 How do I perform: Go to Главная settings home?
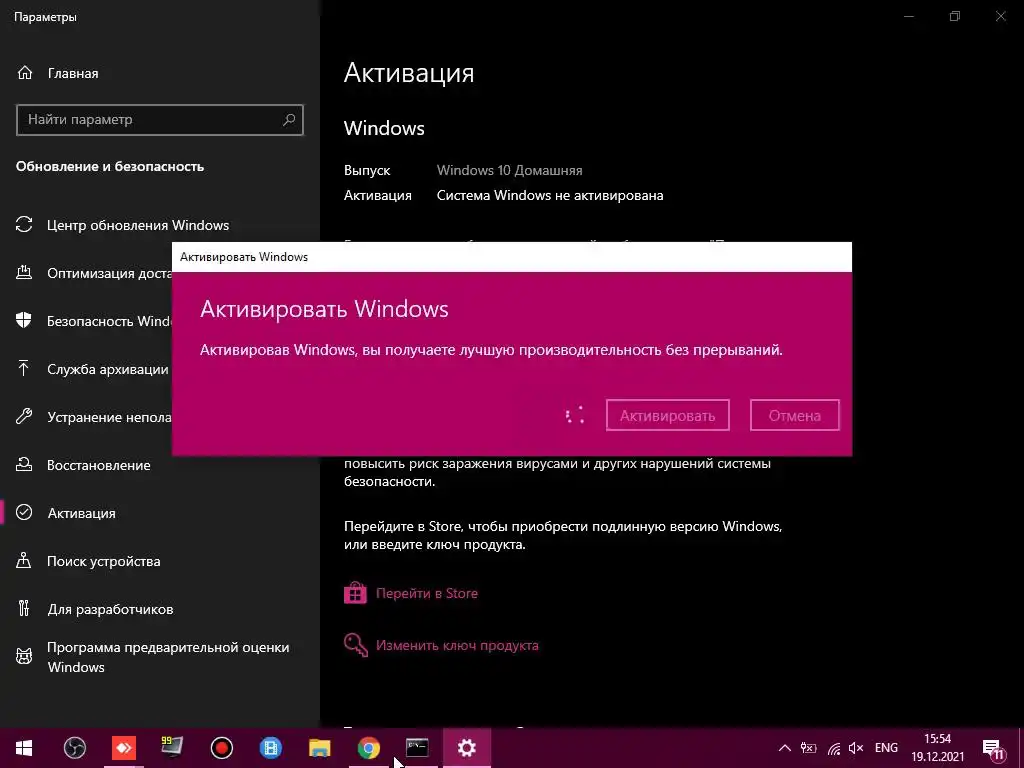pyautogui.click(x=73, y=74)
